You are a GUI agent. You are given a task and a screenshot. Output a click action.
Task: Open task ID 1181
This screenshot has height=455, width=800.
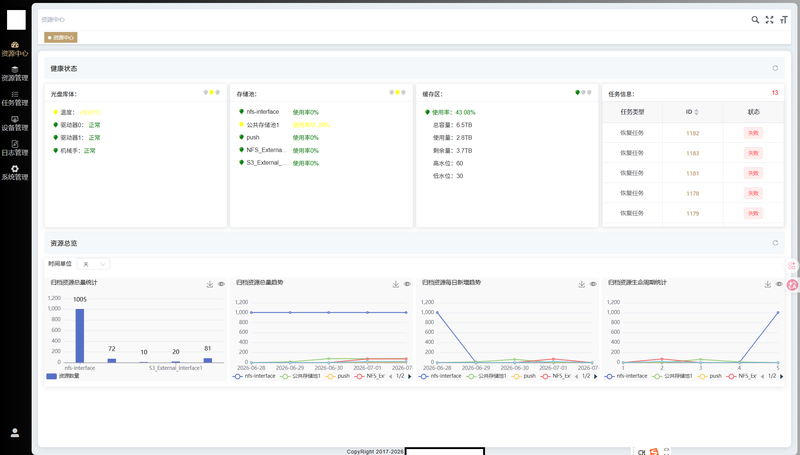[692, 173]
